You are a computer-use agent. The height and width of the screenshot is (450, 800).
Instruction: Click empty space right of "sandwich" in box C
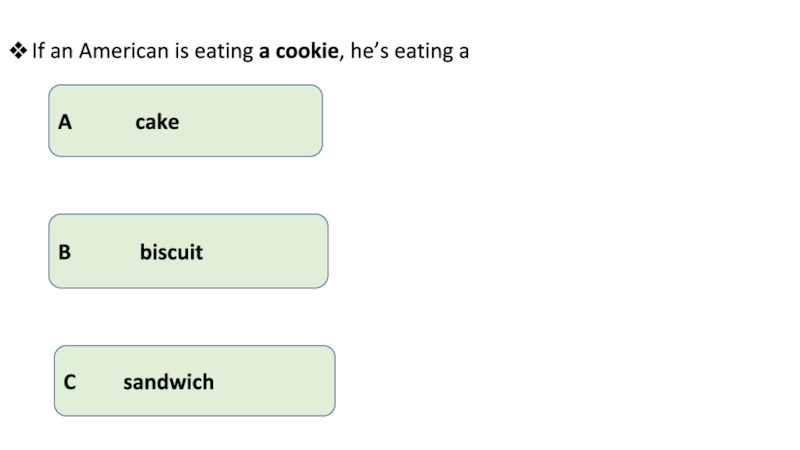tap(280, 382)
